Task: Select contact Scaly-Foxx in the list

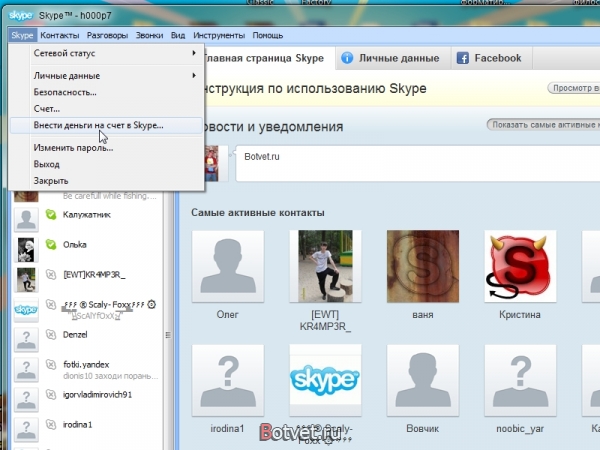Action: 87,309
